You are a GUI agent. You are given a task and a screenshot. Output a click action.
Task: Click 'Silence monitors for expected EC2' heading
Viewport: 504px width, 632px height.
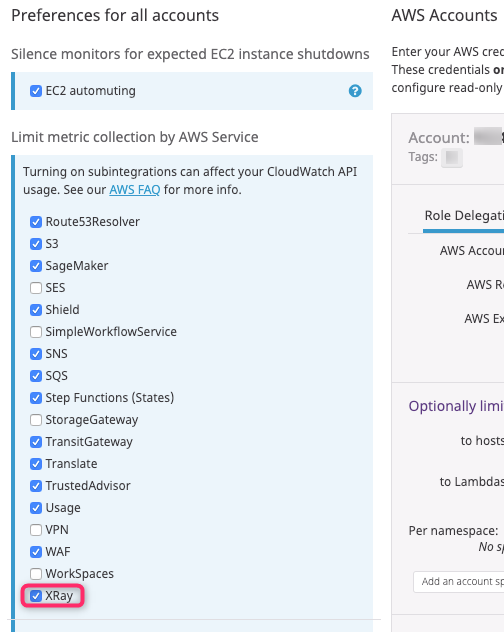[190, 54]
